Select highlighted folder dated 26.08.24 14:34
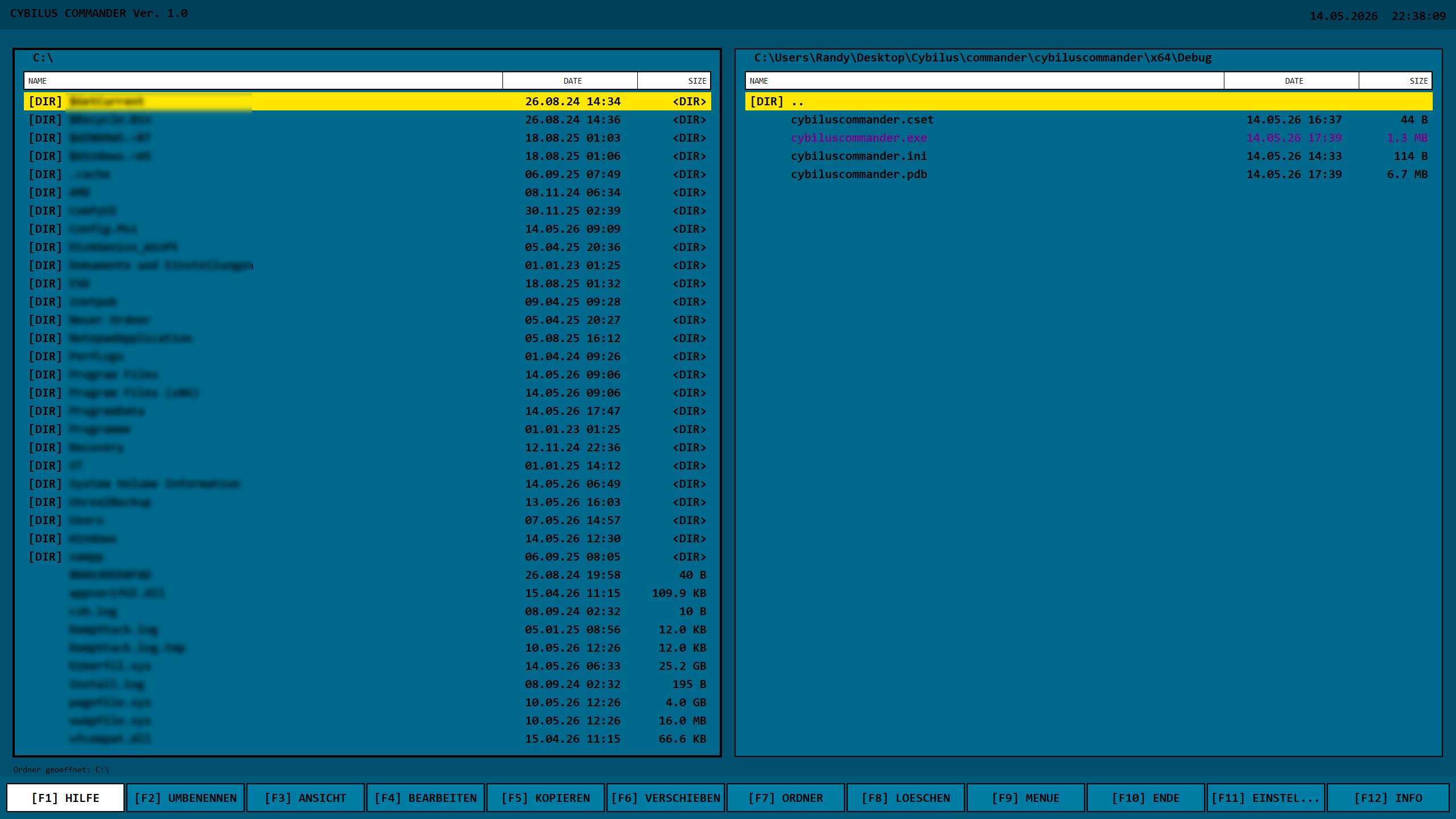The height and width of the screenshot is (819, 1456). (x=368, y=101)
